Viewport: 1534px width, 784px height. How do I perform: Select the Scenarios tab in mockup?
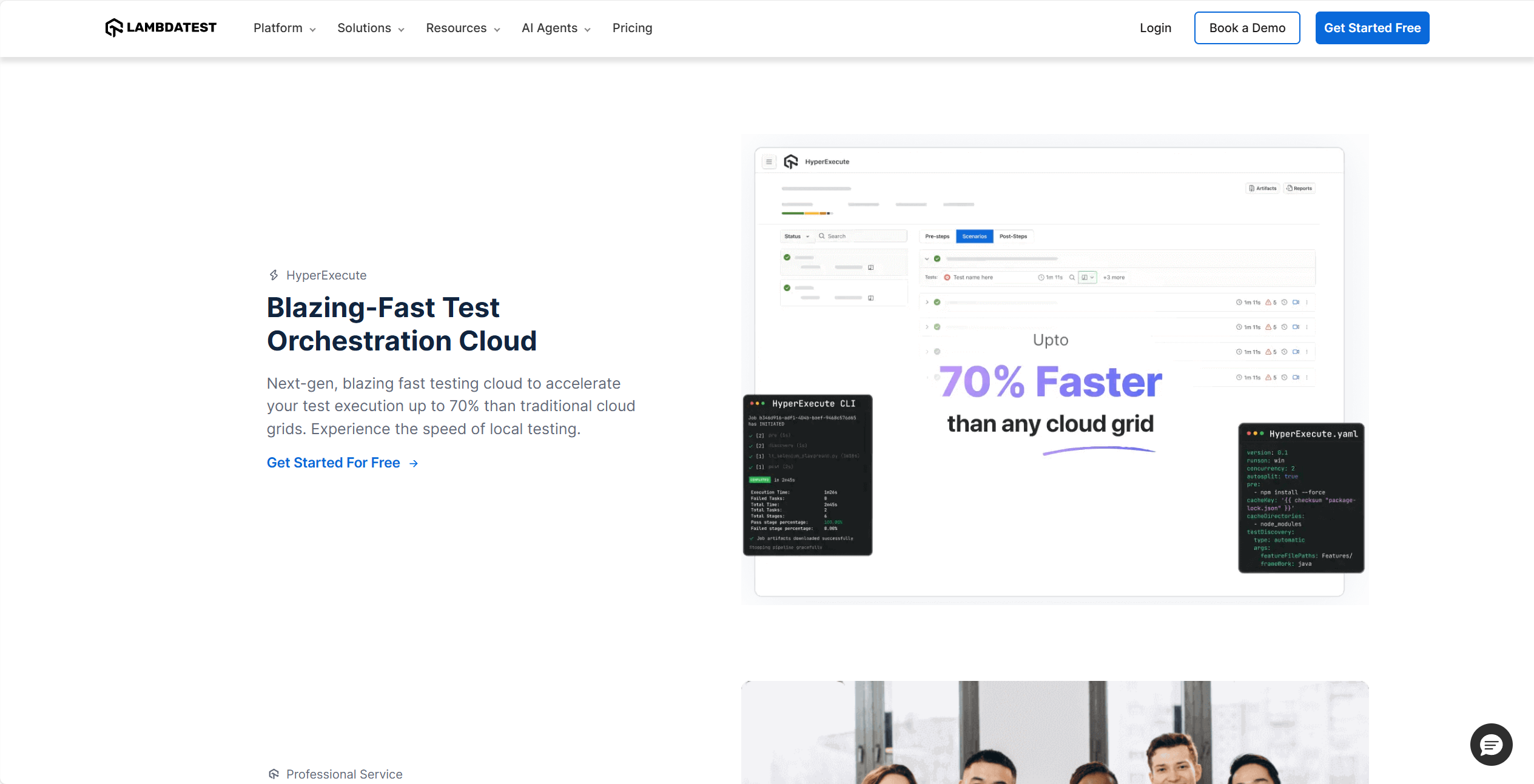pyautogui.click(x=974, y=236)
